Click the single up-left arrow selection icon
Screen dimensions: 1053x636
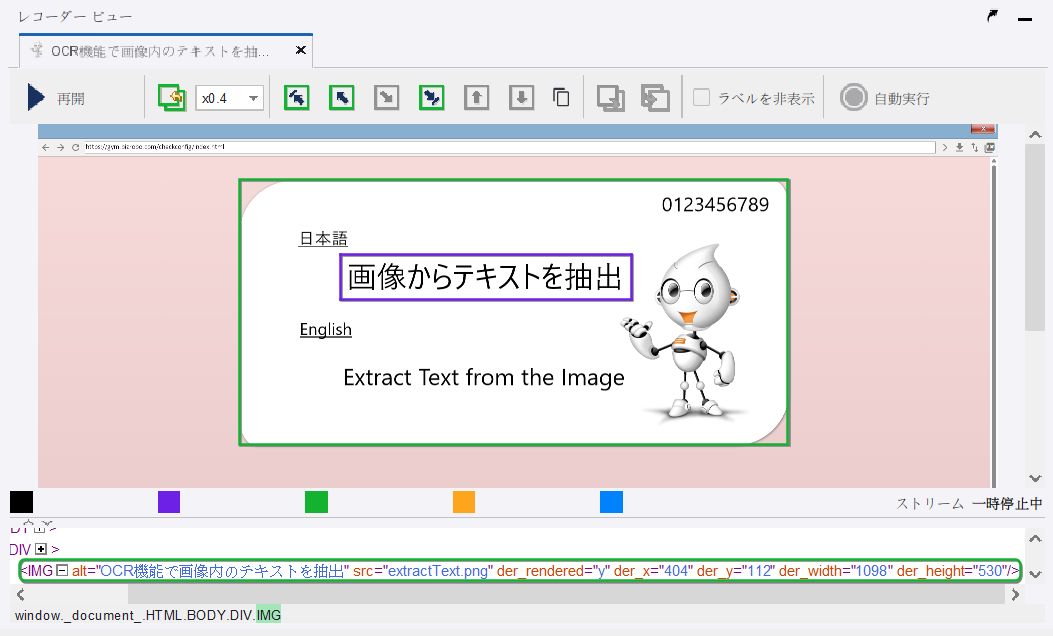point(342,98)
